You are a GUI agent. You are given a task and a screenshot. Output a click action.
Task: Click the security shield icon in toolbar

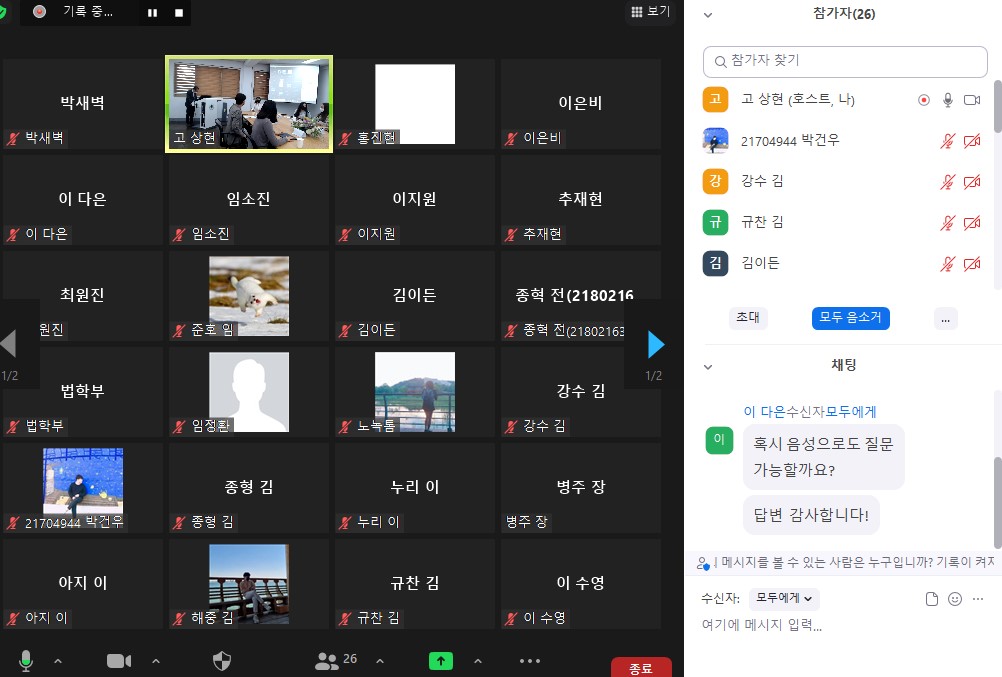(223, 661)
